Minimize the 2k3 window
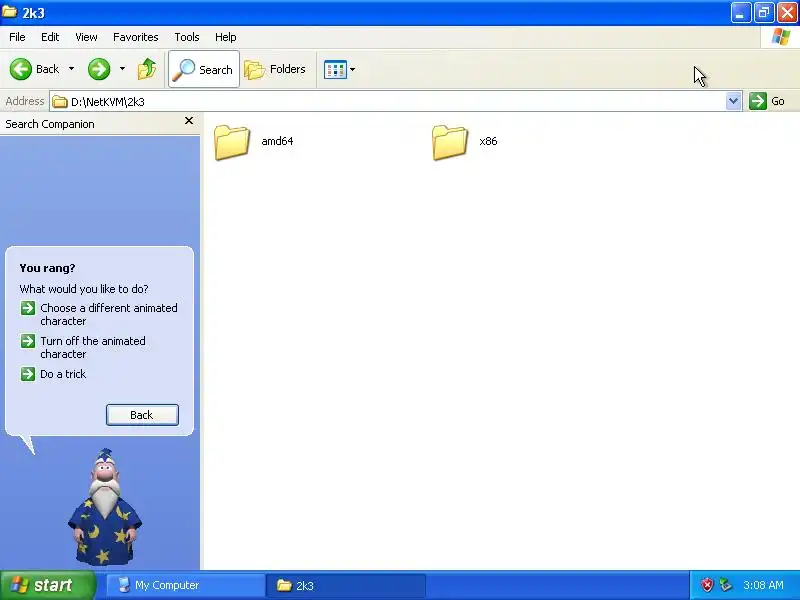Screen dimensions: 800x600 point(741,13)
